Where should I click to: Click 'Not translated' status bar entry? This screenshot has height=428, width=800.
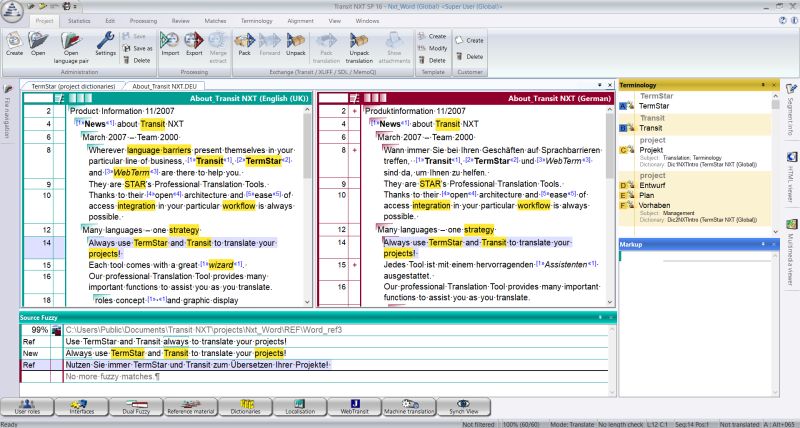click(x=739, y=424)
